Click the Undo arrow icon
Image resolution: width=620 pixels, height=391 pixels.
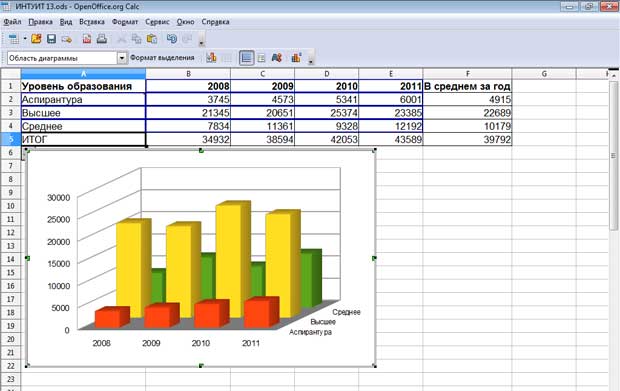172,39
